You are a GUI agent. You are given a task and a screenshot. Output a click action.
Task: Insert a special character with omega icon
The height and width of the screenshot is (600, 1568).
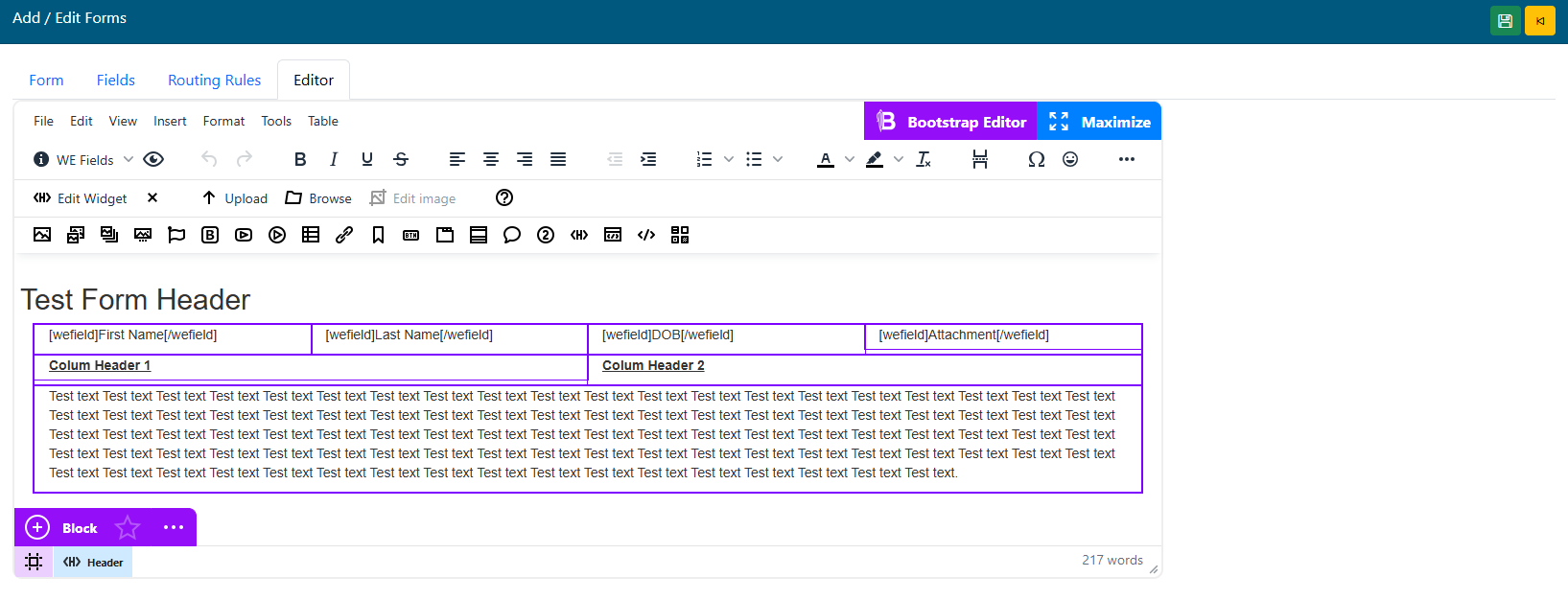pyautogui.click(x=1036, y=160)
